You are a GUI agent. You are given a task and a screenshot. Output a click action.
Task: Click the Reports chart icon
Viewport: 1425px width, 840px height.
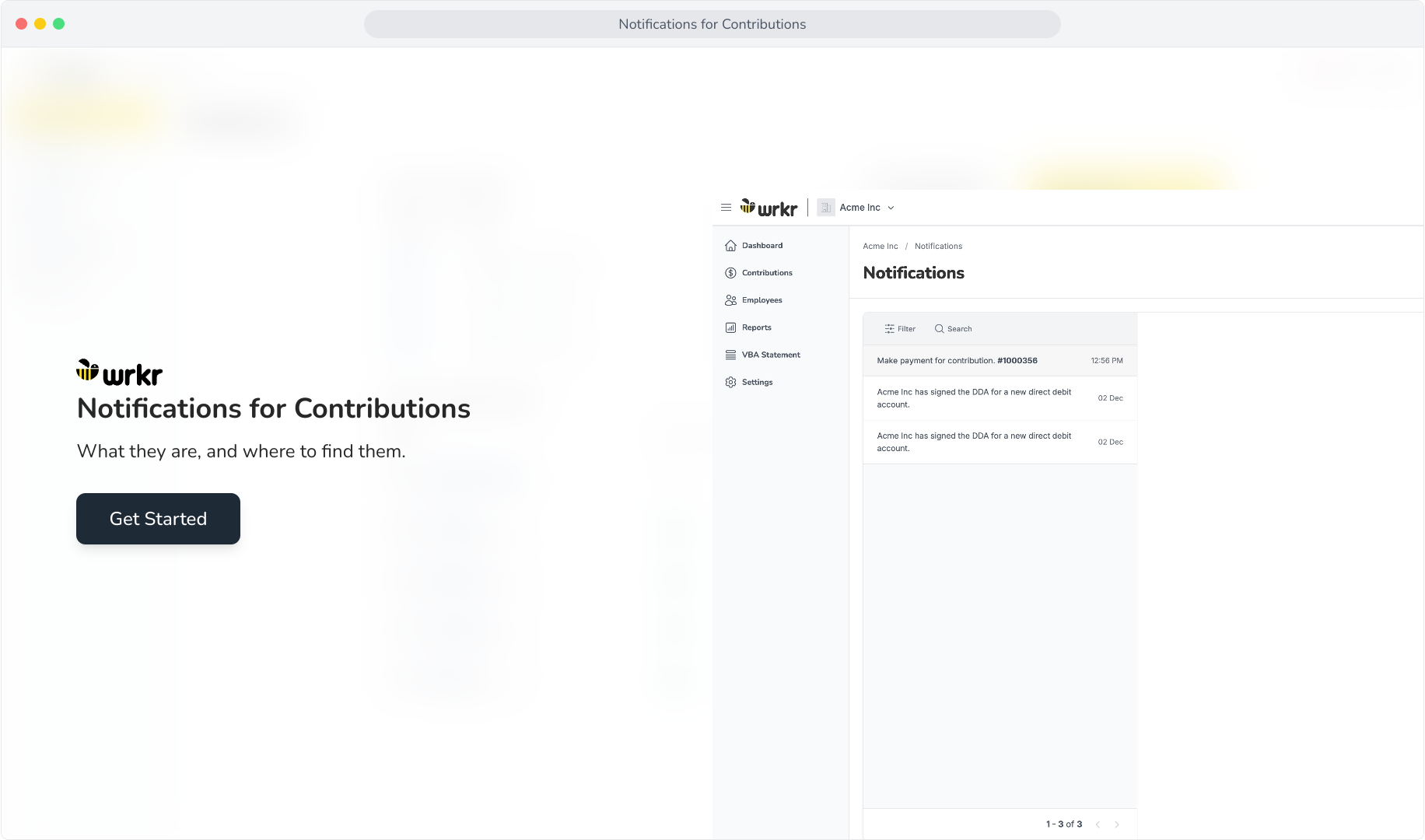pyautogui.click(x=730, y=327)
